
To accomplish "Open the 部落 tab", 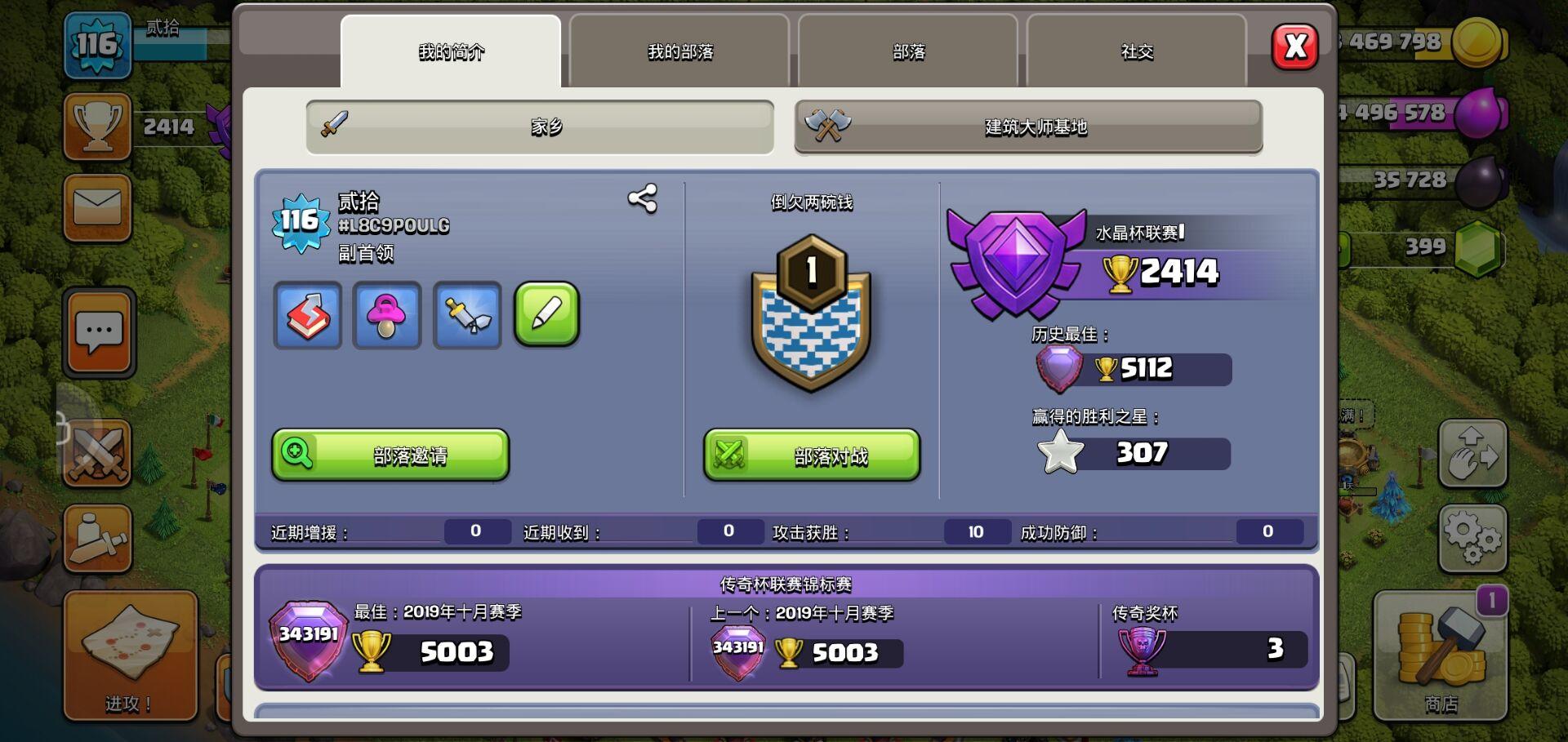I will (x=908, y=51).
